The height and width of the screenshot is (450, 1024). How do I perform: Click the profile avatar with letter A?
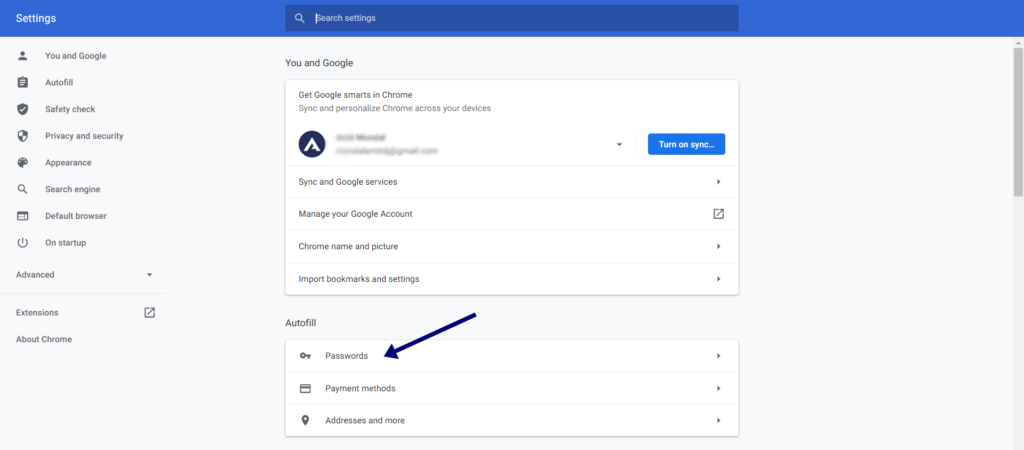coord(312,144)
